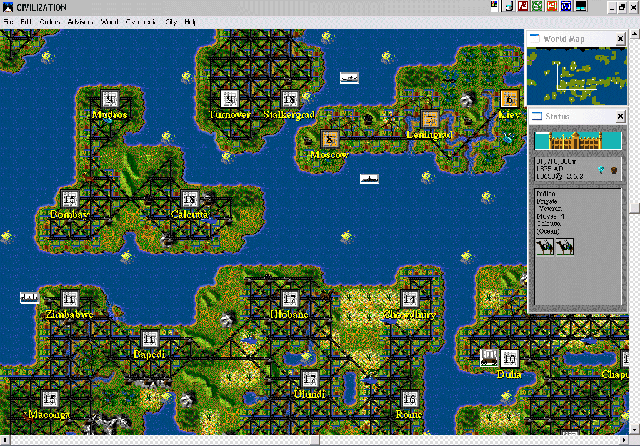The image size is (640, 446).
Task: Click the red-and-olive title bar icon
Action: (551, 6)
